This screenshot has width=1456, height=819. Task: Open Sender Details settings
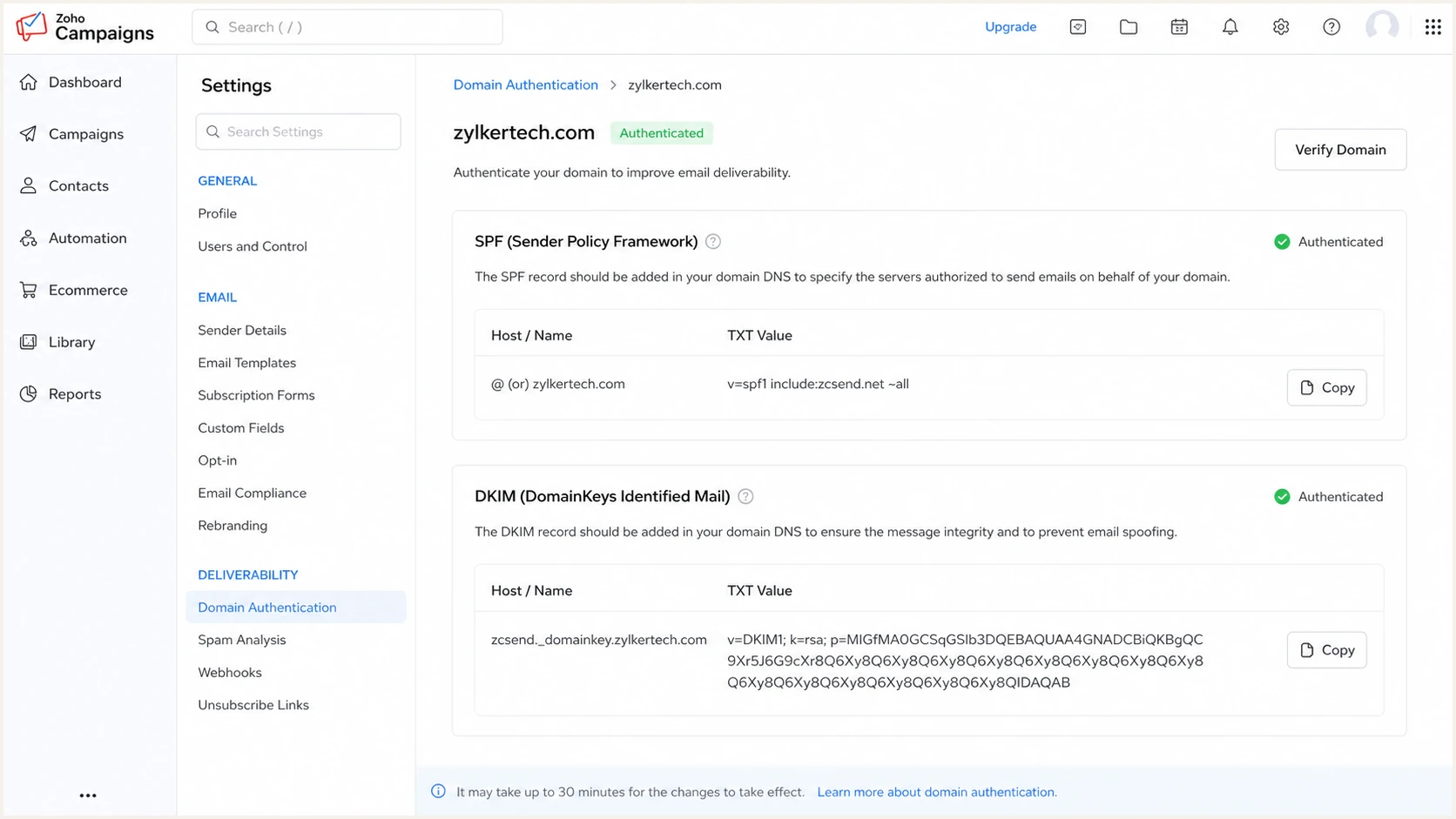242,330
